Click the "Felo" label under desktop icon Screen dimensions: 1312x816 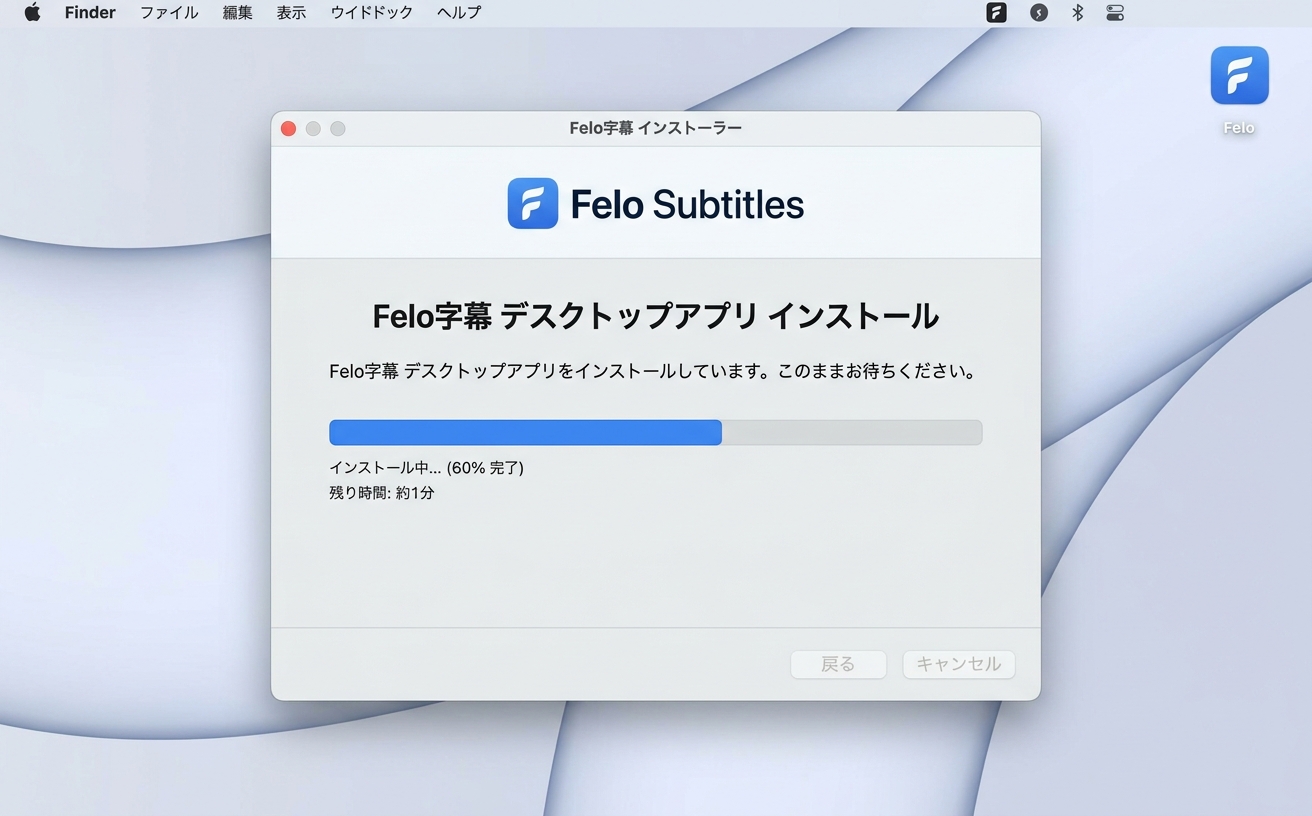click(x=1239, y=128)
